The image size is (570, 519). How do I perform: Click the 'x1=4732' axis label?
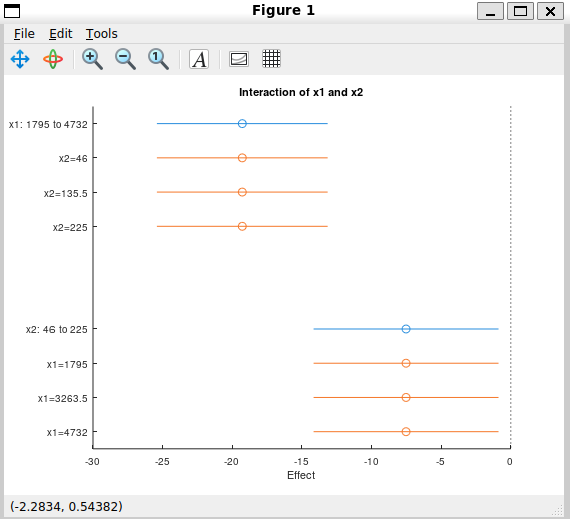(67, 432)
